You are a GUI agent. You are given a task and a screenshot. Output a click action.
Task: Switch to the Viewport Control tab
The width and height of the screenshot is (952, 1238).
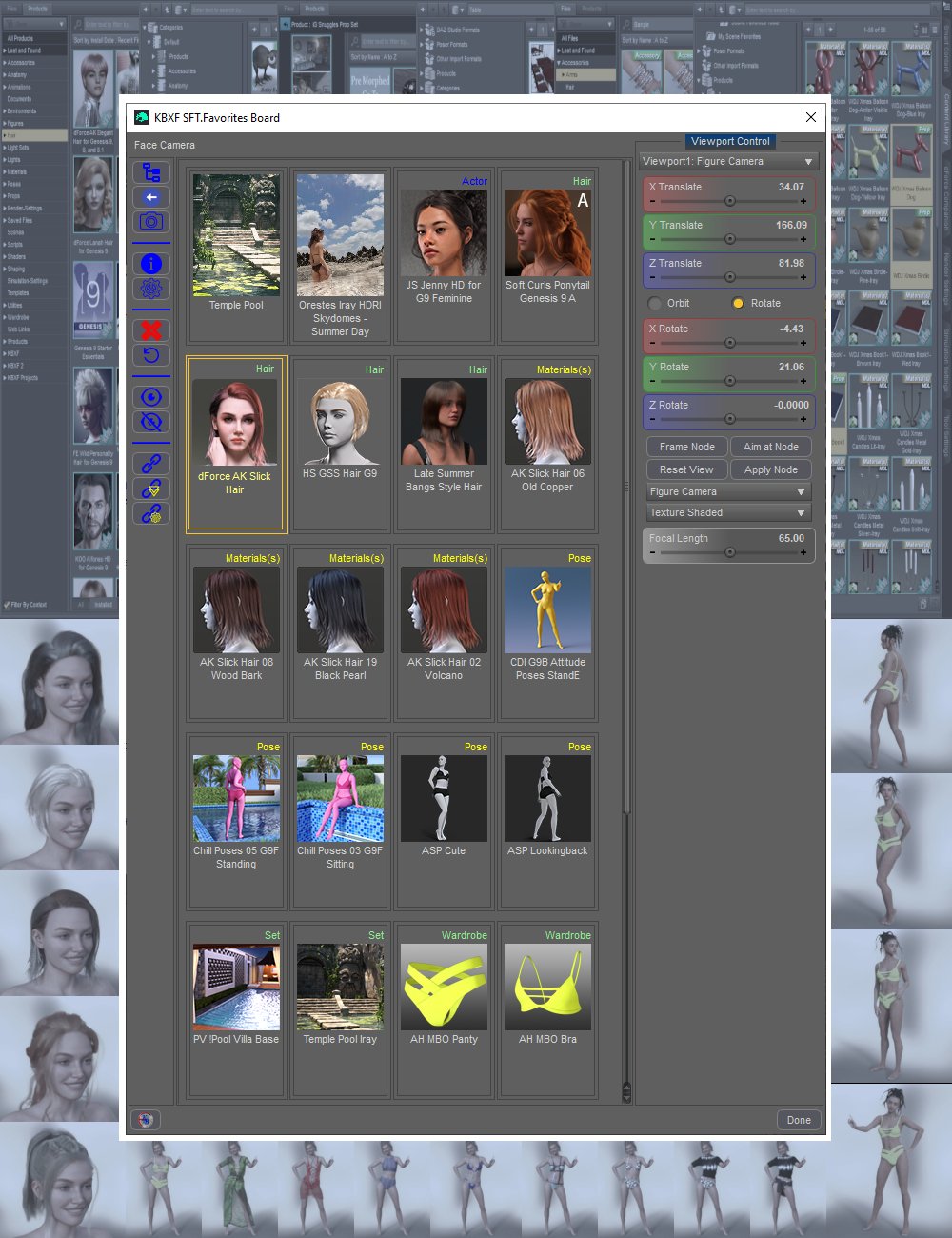729,141
